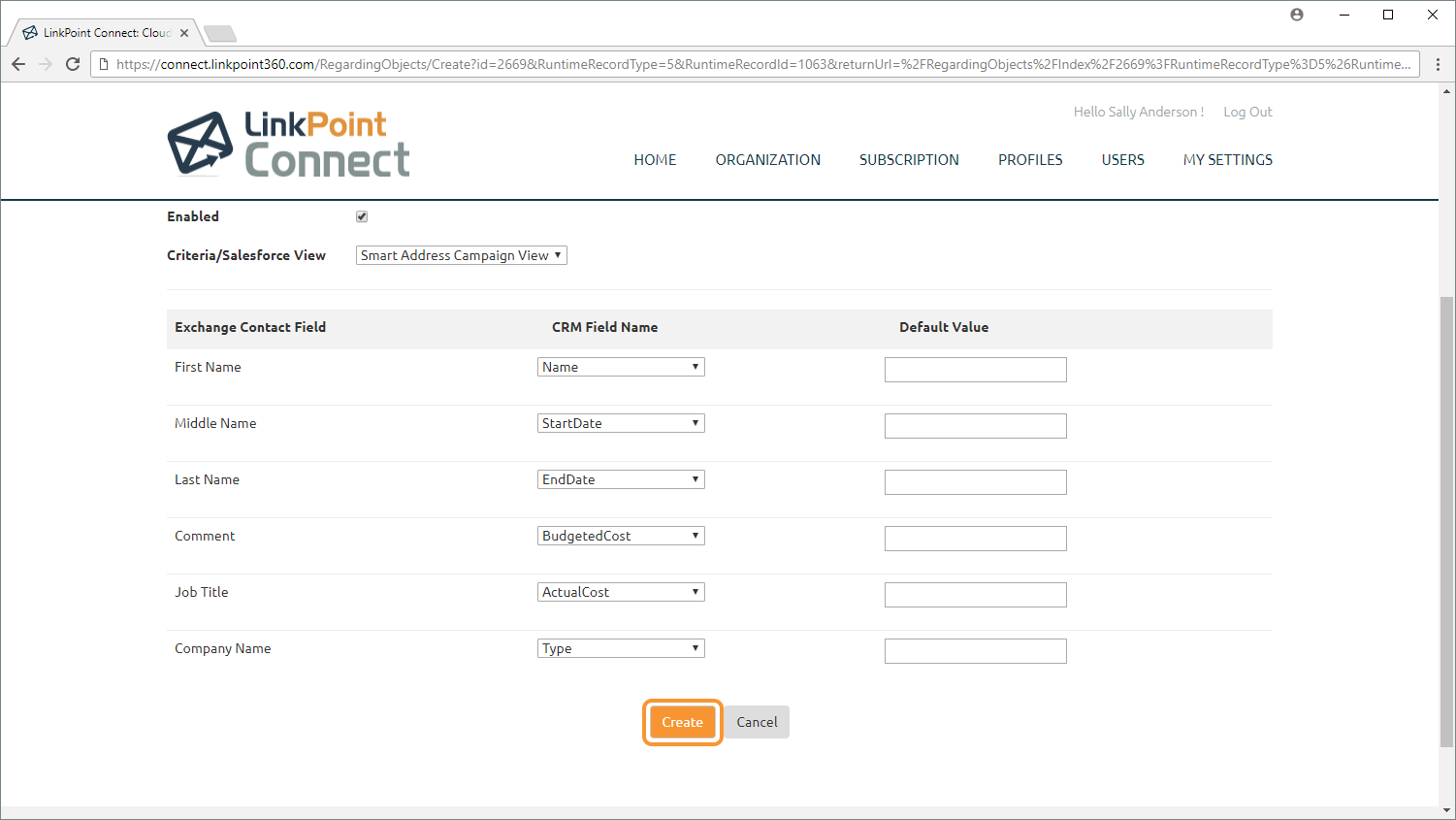Click Hello Sally Anderson greeting

tap(1139, 112)
